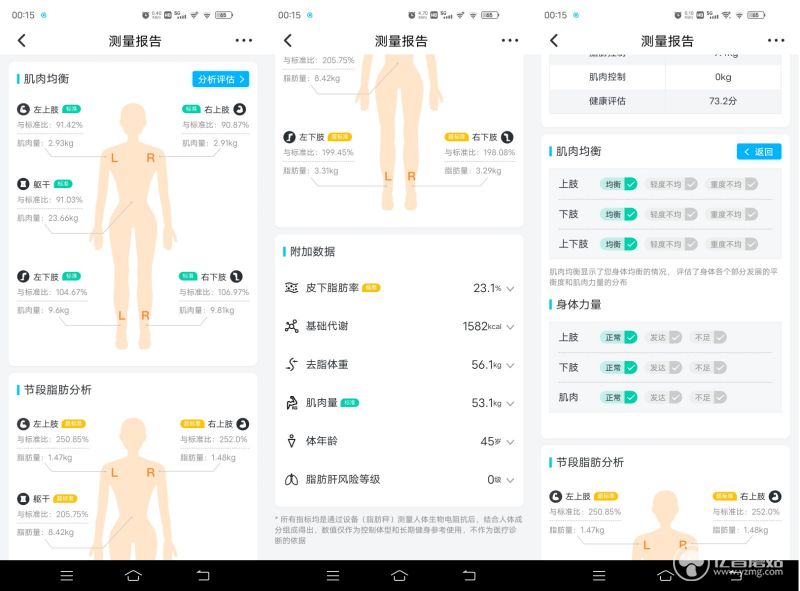800x591 pixels.
Task: Tap the 返回 button in 肌肉均衡
Action: click(x=759, y=152)
